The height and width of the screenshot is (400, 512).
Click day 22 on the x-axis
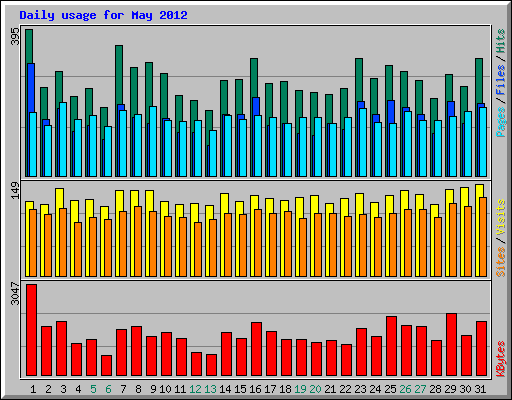[345, 389]
